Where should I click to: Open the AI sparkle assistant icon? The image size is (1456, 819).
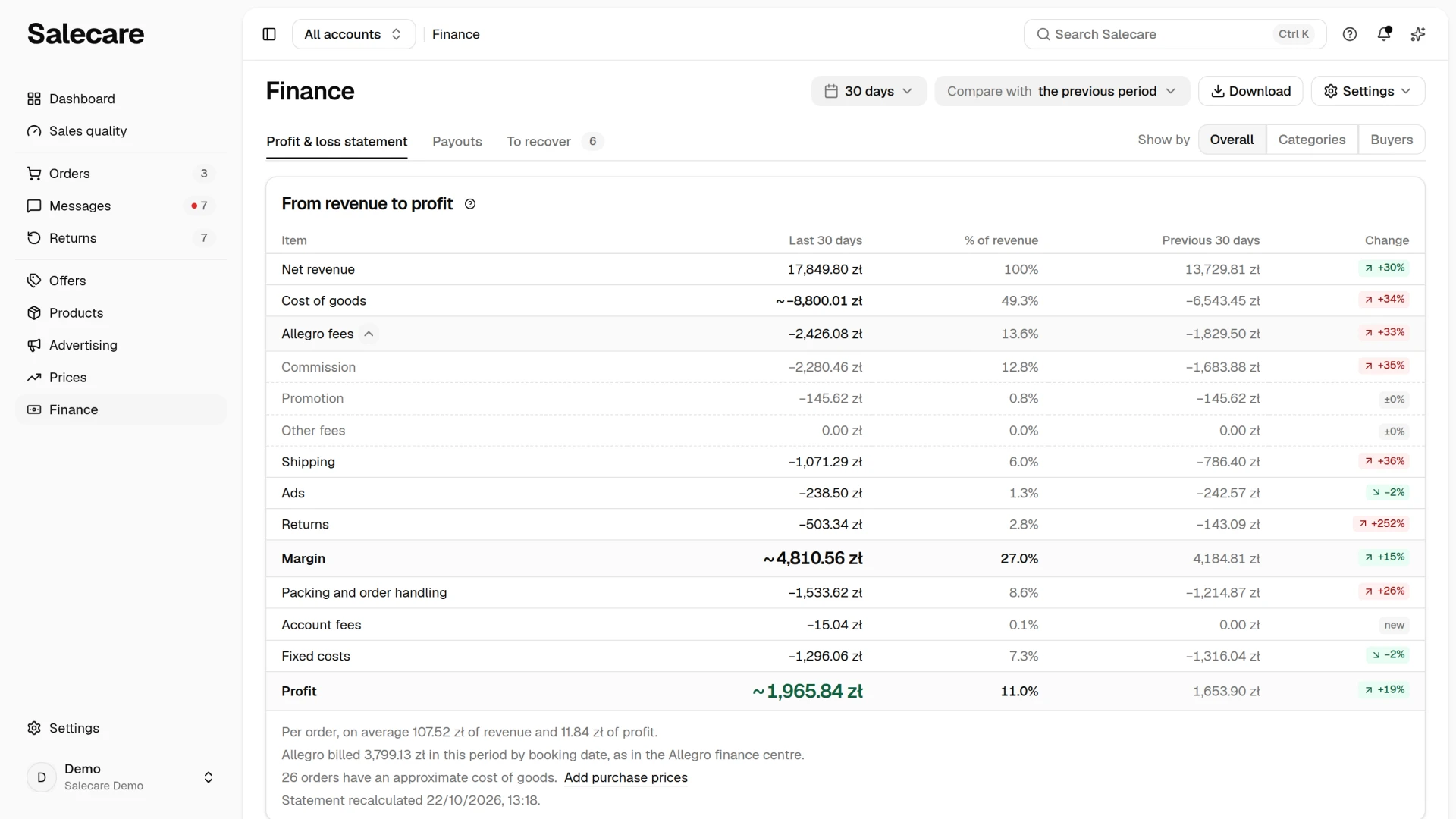tap(1418, 34)
